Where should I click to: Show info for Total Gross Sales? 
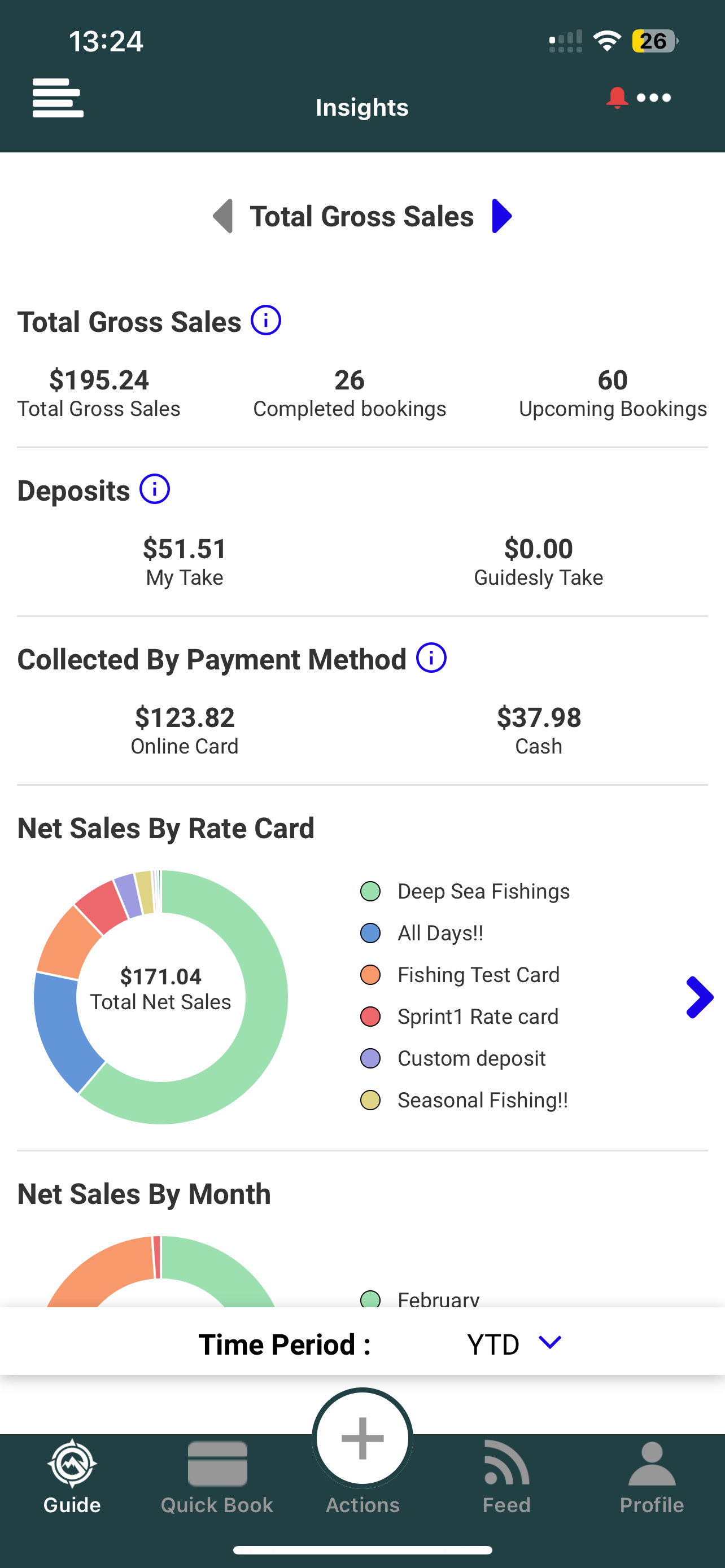(x=266, y=320)
